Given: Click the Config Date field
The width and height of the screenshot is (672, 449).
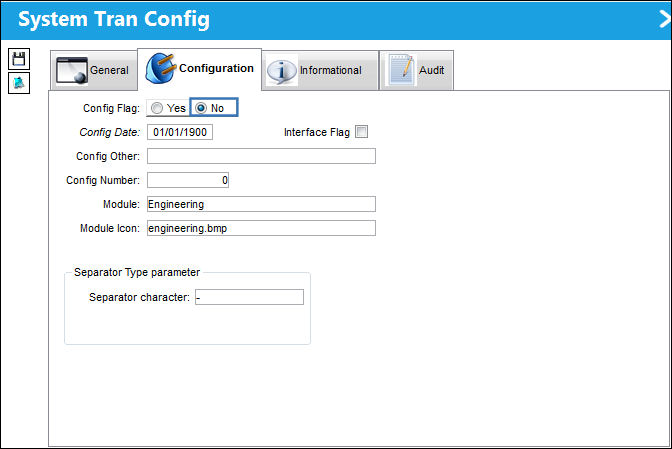Looking at the screenshot, I should [180, 132].
